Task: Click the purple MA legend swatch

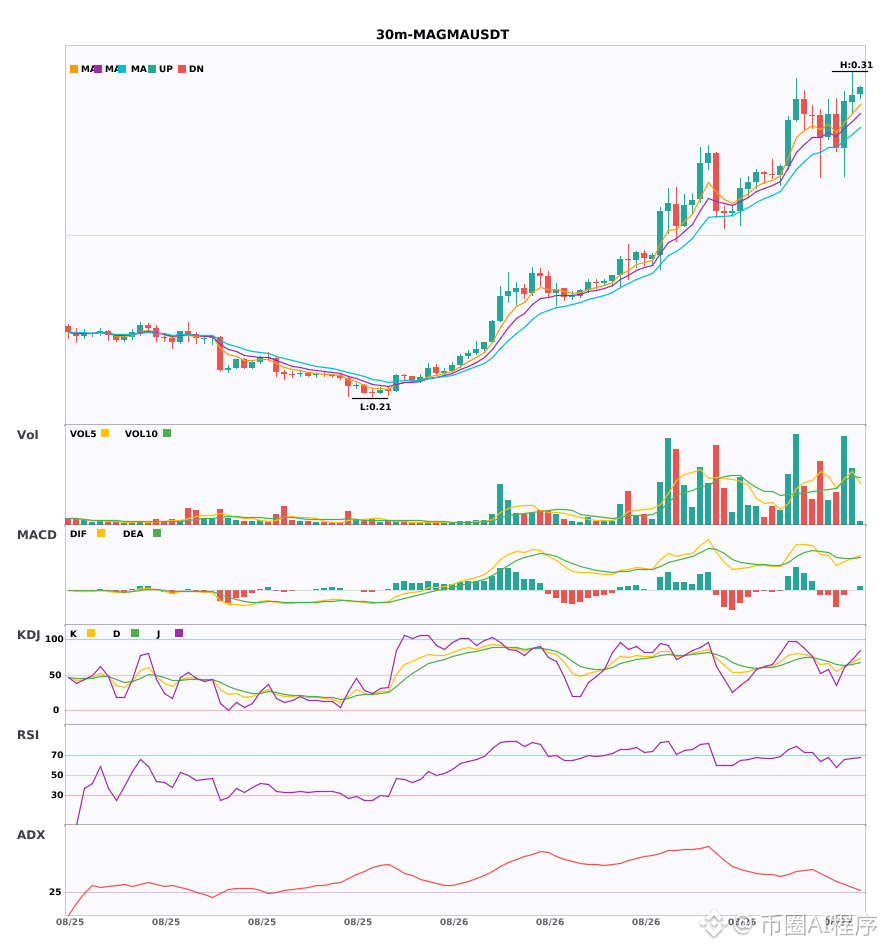Action: [x=98, y=69]
